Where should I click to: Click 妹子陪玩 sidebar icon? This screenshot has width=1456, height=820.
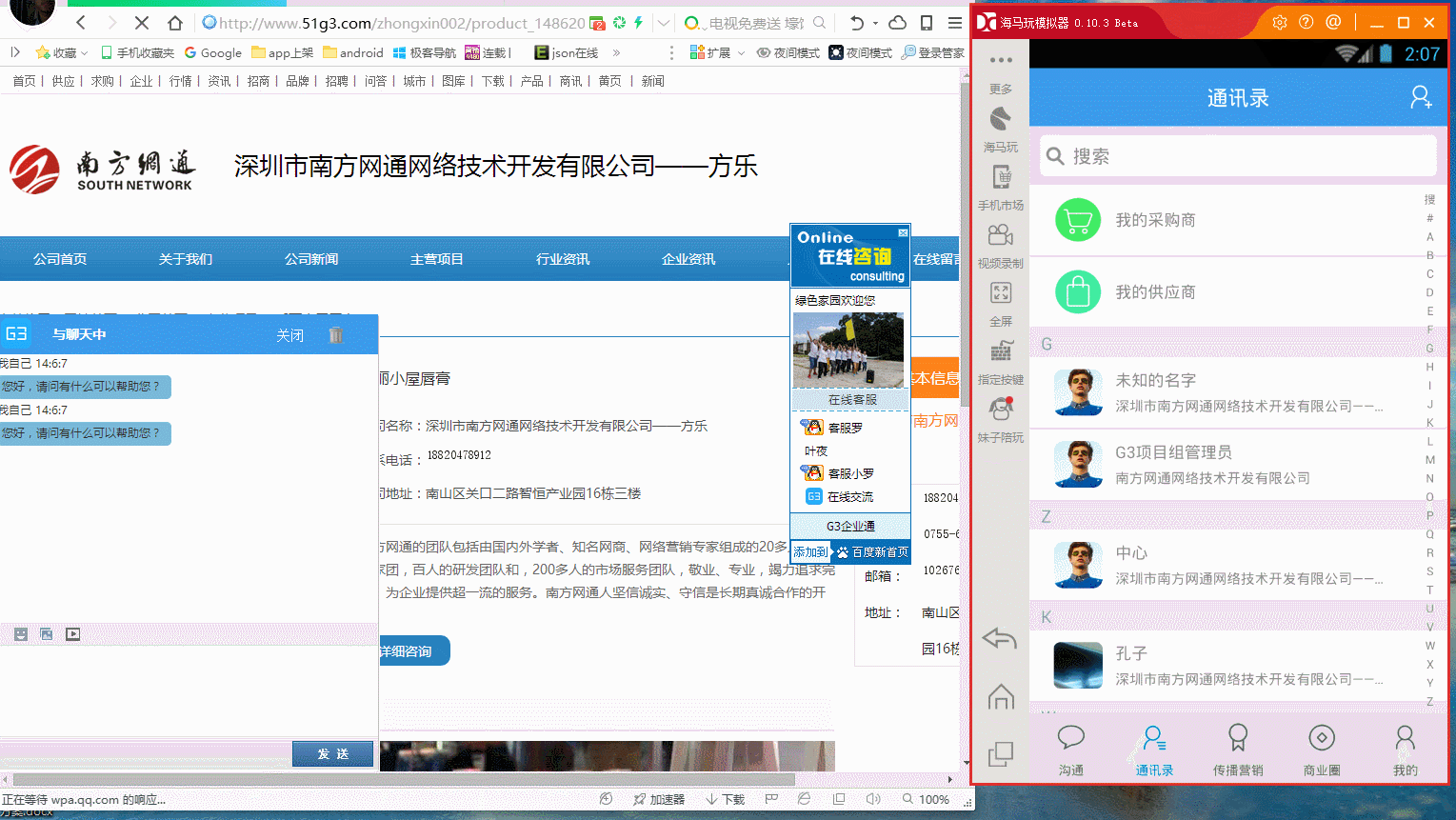(1001, 420)
